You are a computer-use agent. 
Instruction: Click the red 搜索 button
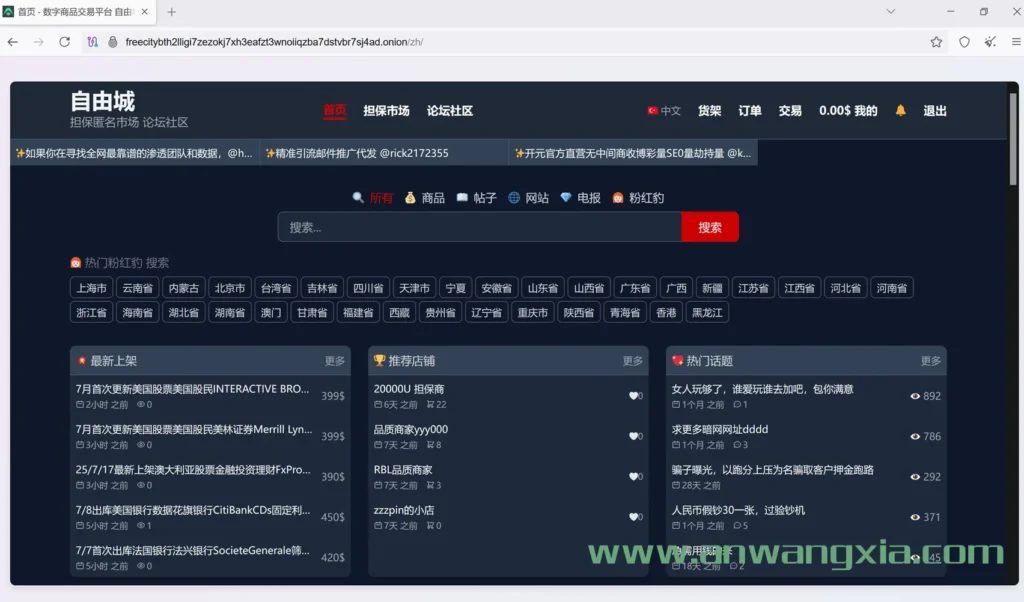click(710, 227)
